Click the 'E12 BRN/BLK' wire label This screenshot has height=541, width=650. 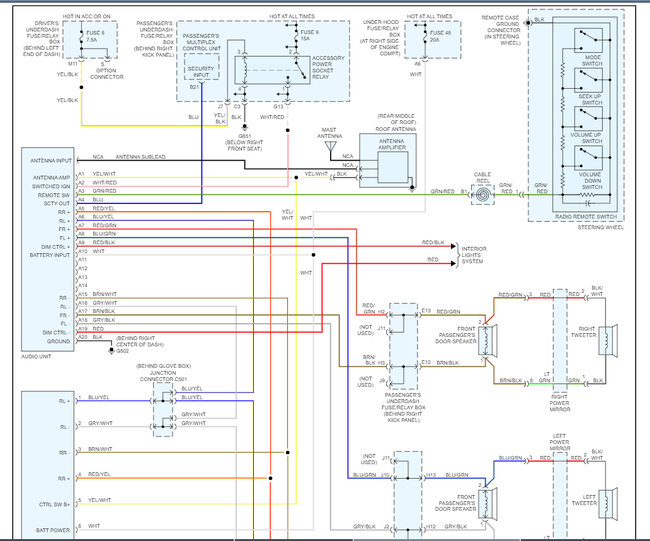click(440, 362)
